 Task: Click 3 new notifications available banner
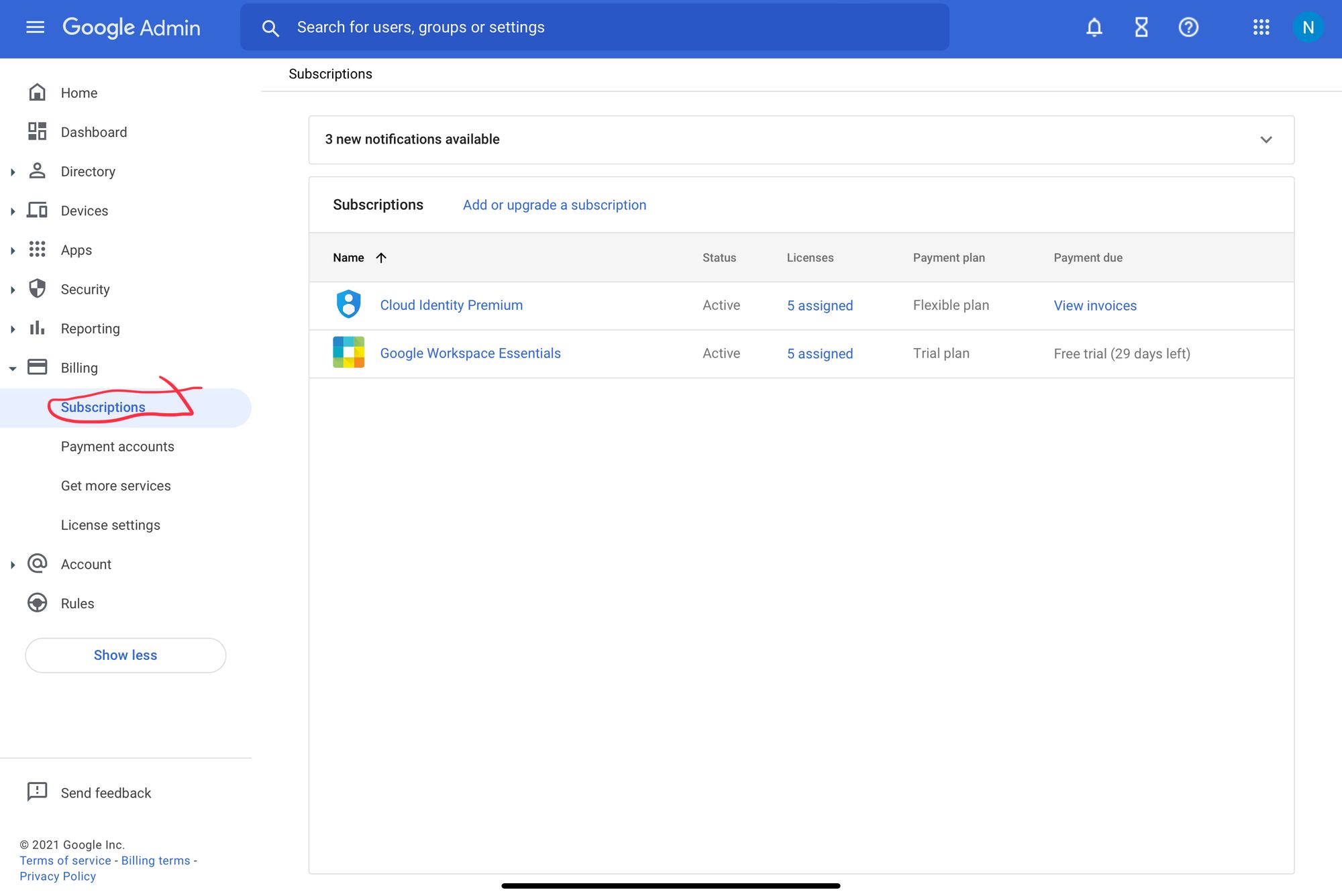[801, 139]
